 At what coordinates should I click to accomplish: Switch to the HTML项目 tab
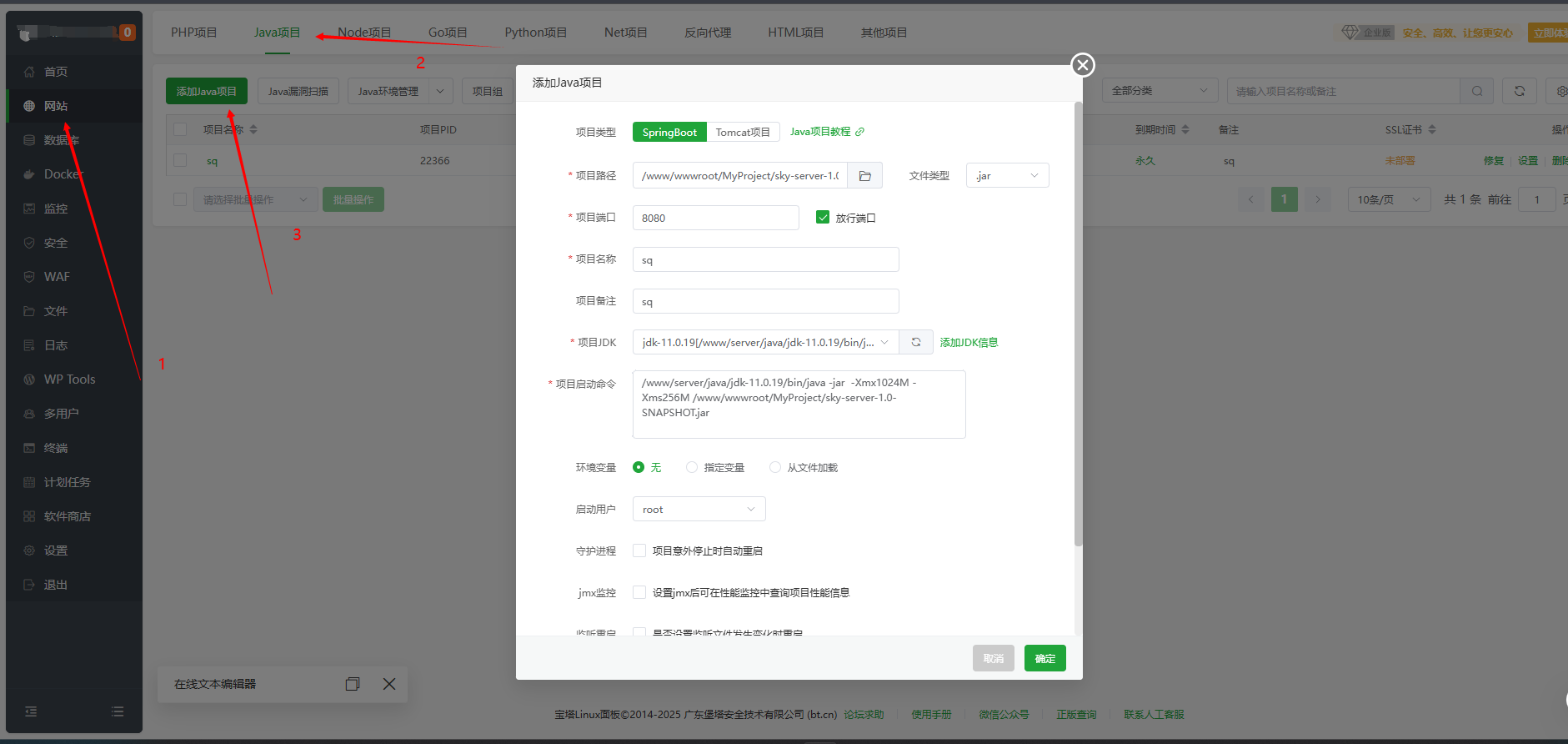[796, 33]
